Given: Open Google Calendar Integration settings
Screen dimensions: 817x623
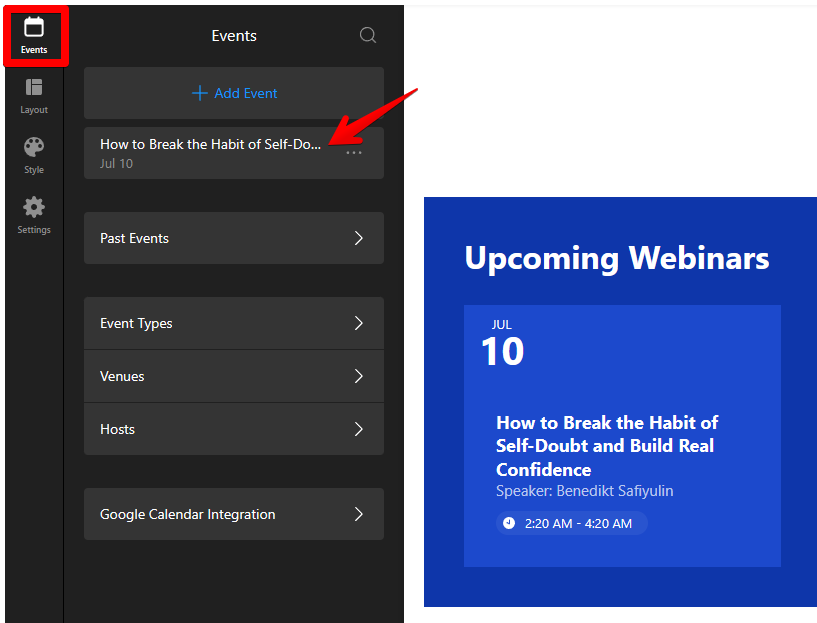Looking at the screenshot, I should click(x=234, y=514).
